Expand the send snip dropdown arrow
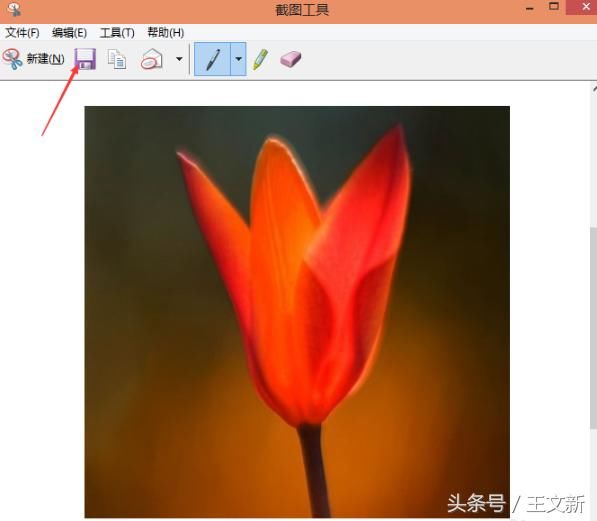 click(179, 59)
